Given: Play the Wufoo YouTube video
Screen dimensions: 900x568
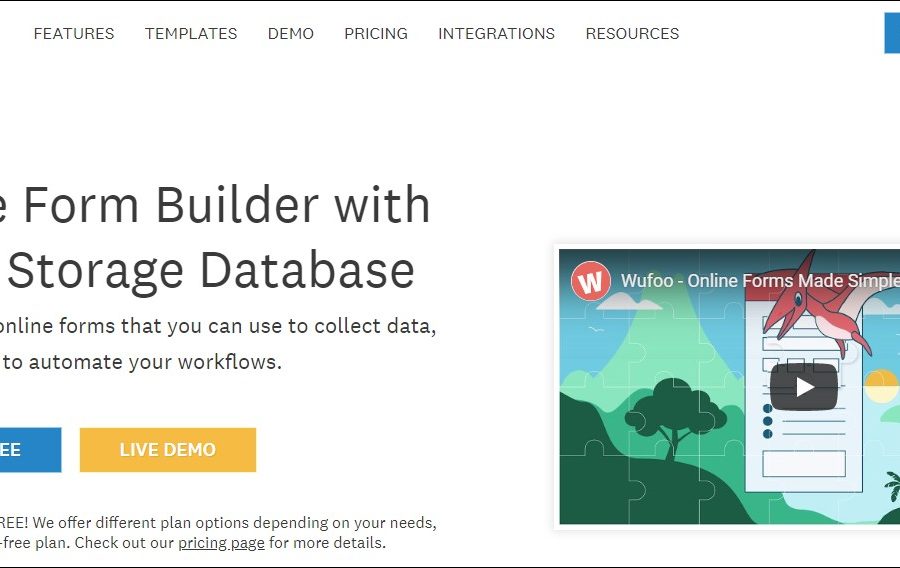Looking at the screenshot, I should click(803, 387).
